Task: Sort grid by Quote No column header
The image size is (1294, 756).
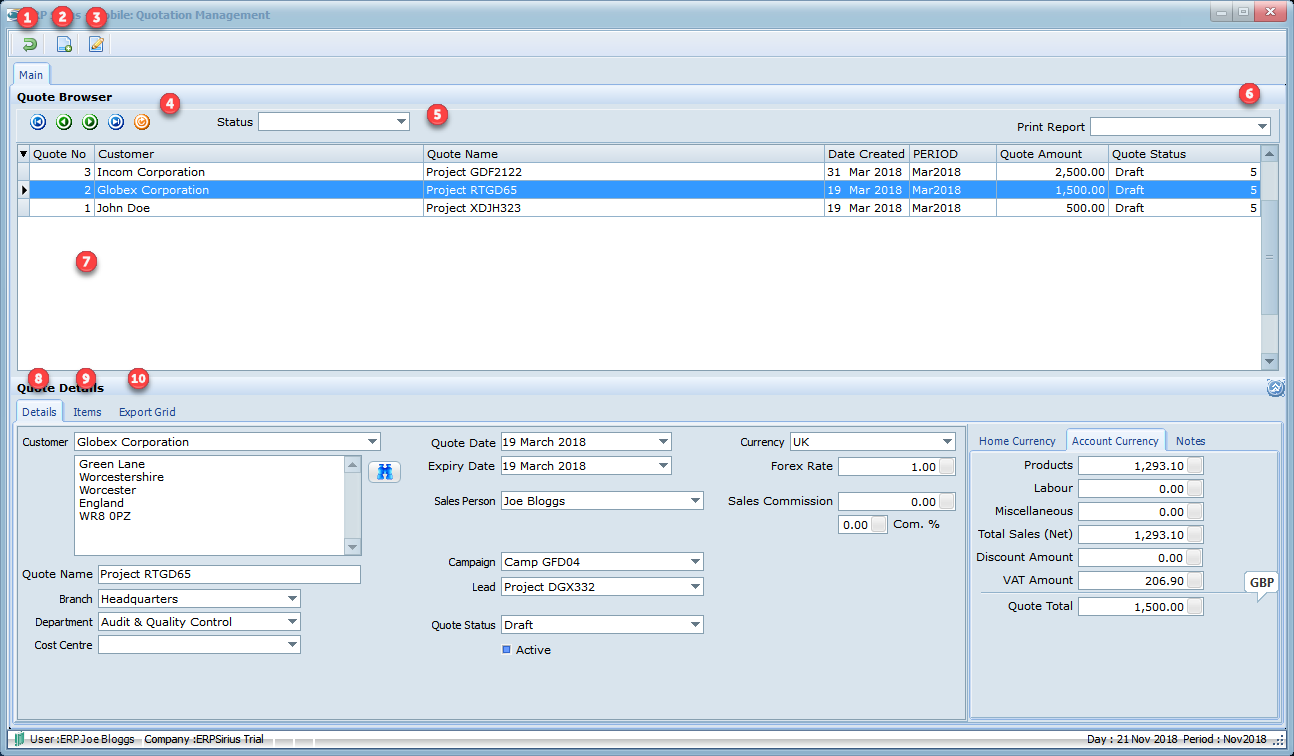Action: [62, 154]
